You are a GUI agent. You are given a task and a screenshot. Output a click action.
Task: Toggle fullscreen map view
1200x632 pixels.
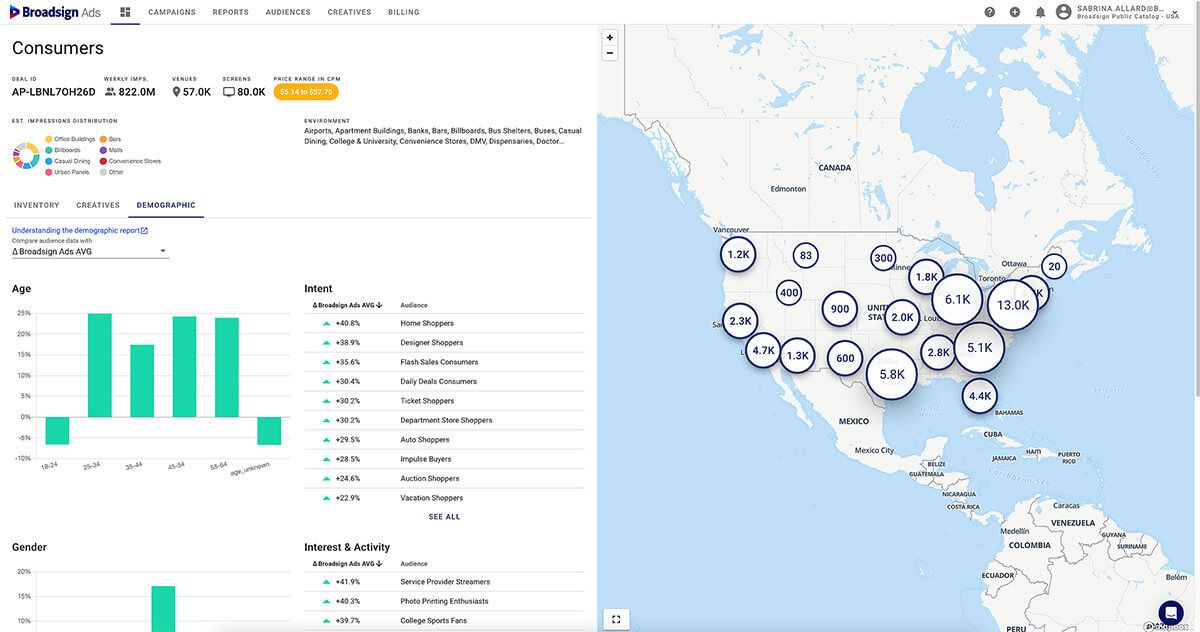pos(616,619)
